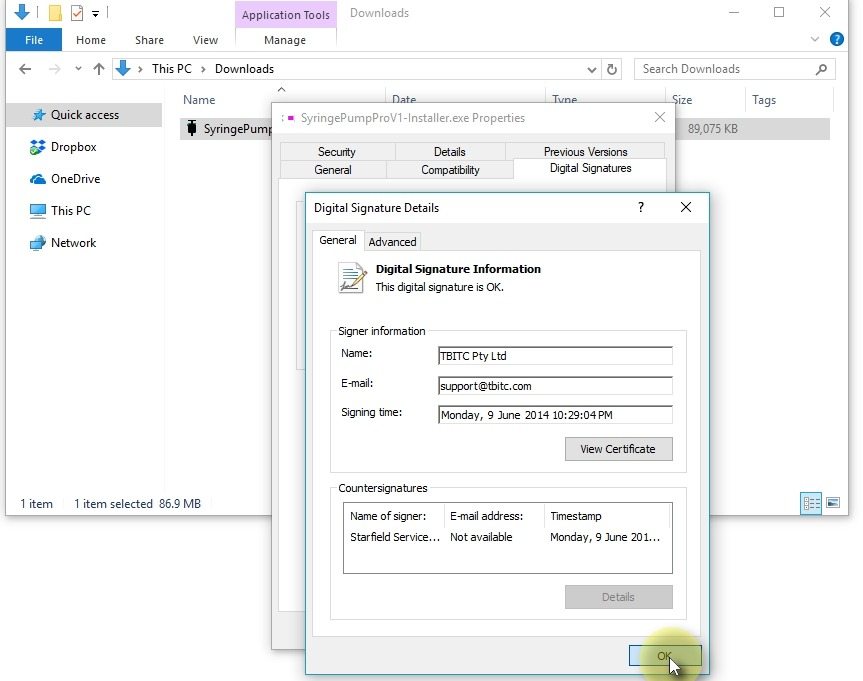Click the Downloads arrow icon in title bar

click(x=22, y=12)
